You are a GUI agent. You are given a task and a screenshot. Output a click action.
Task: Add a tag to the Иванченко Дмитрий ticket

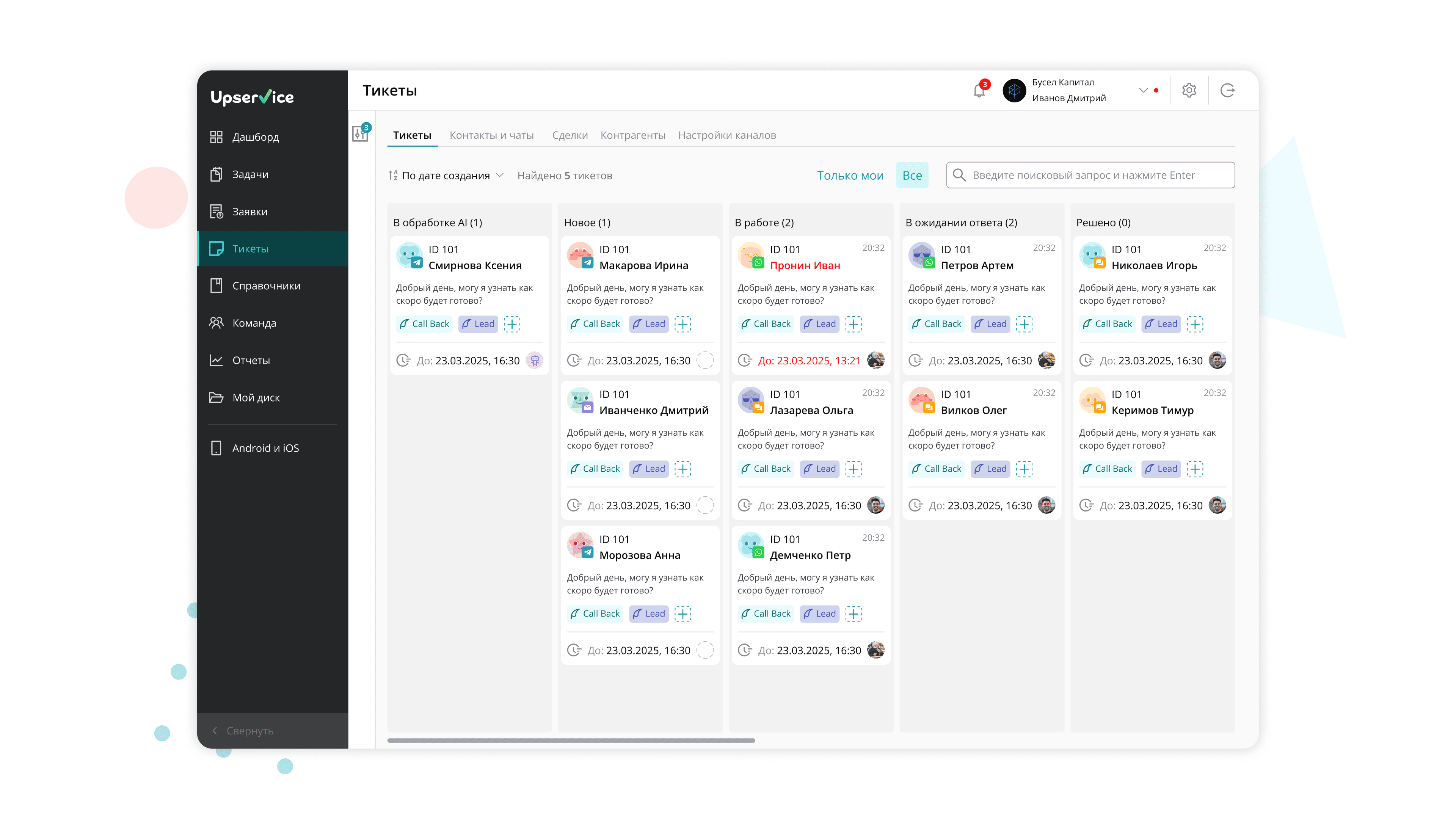(x=683, y=469)
